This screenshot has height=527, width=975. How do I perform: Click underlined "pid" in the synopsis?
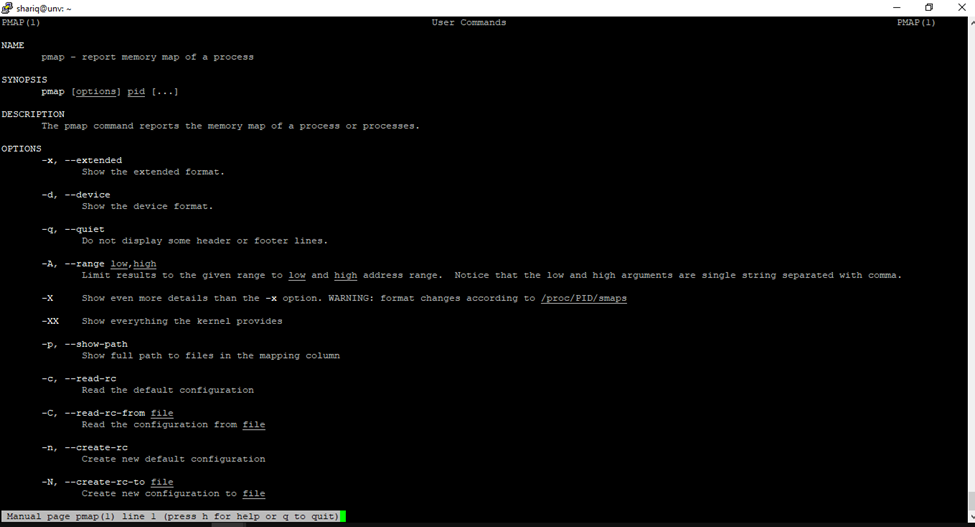[136, 92]
